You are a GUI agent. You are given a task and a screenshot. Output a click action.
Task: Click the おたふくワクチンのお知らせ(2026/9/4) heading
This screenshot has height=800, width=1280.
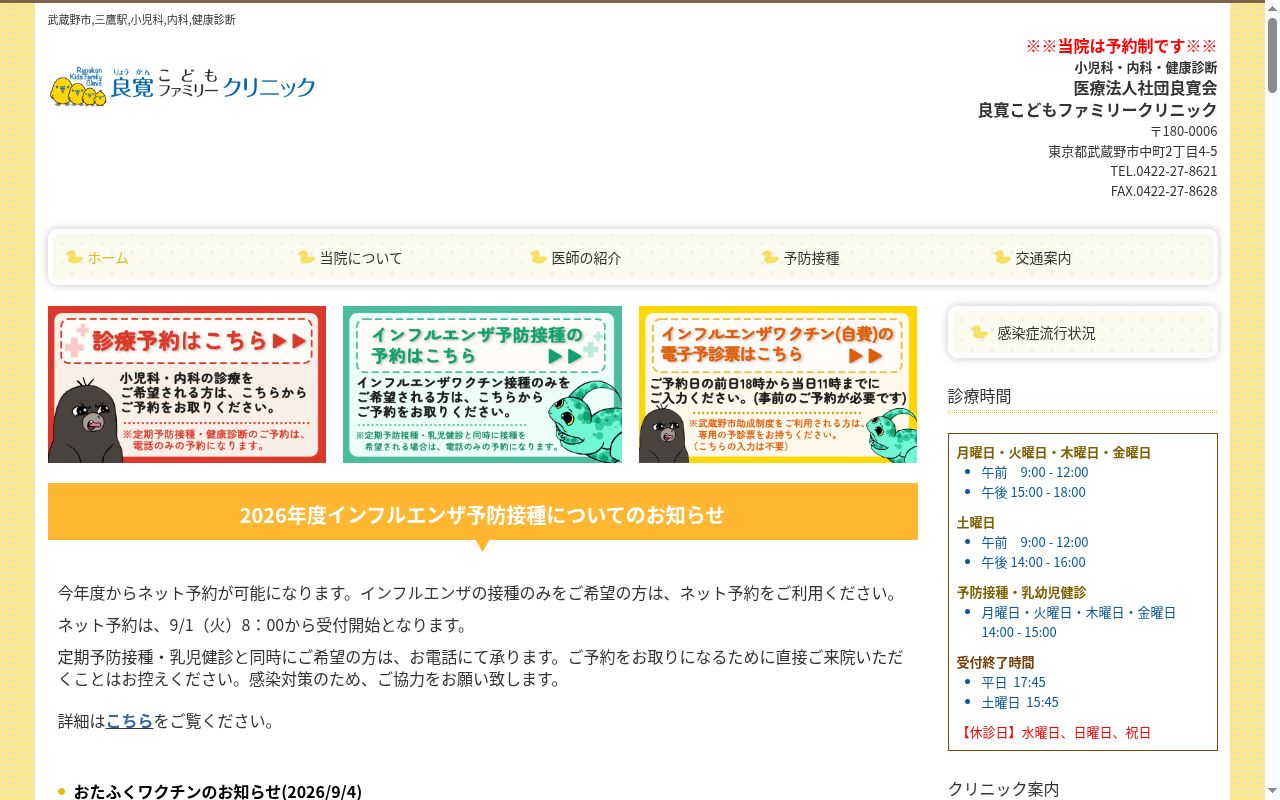pos(217,791)
